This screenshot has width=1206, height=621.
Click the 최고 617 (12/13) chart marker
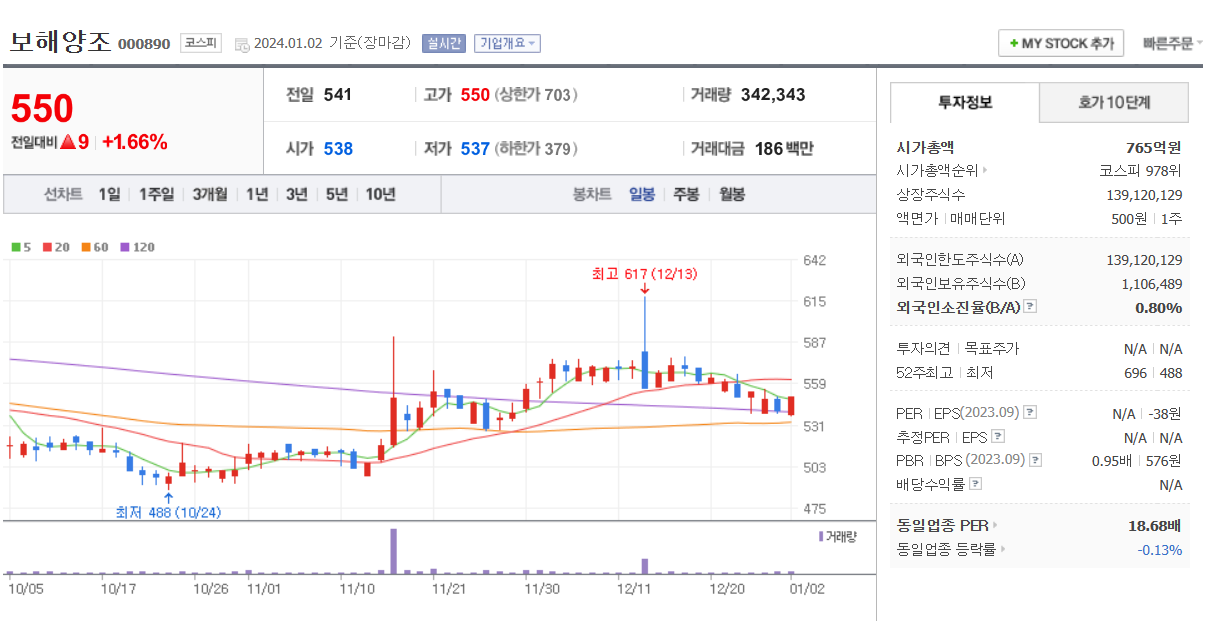[646, 273]
